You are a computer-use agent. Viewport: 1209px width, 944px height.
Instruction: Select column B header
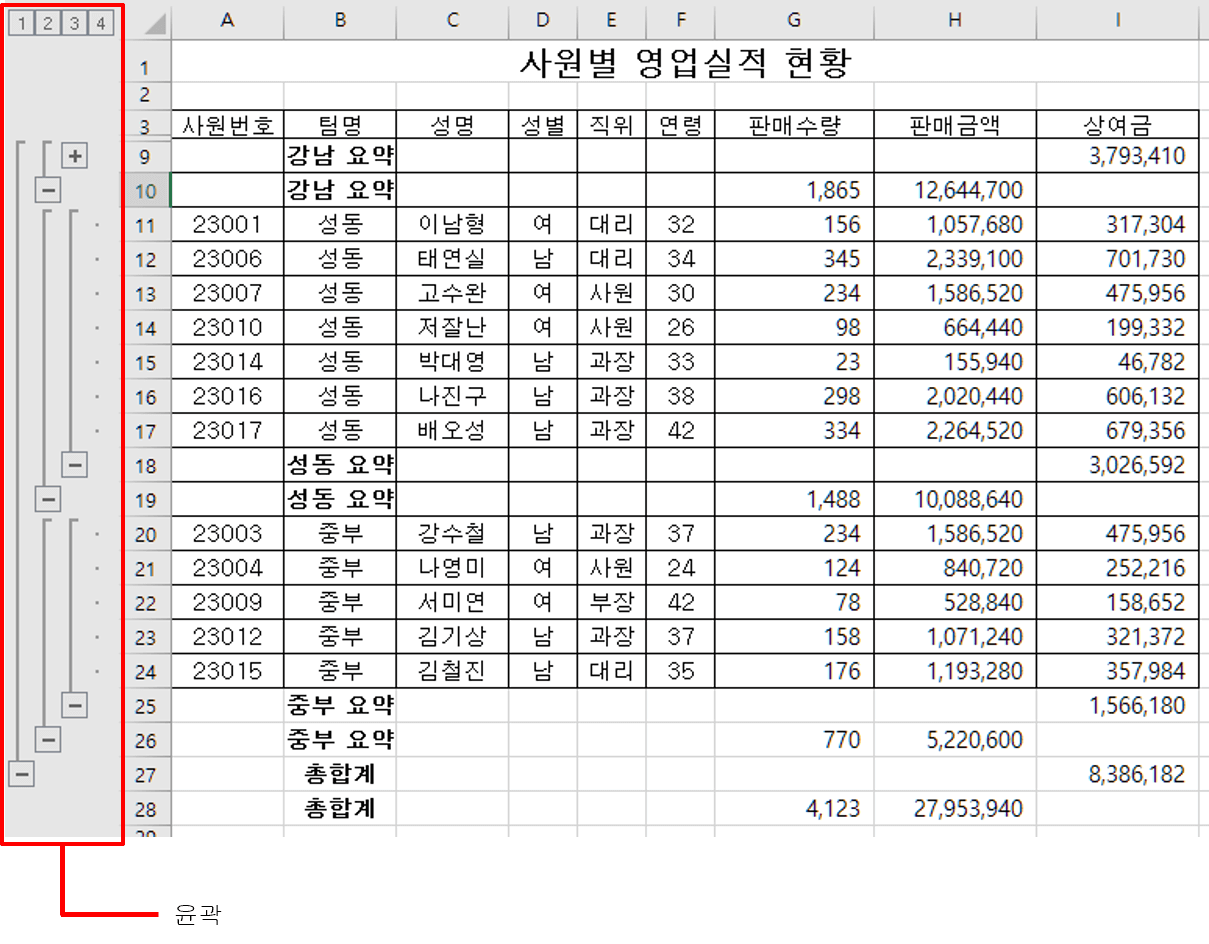click(x=340, y=20)
